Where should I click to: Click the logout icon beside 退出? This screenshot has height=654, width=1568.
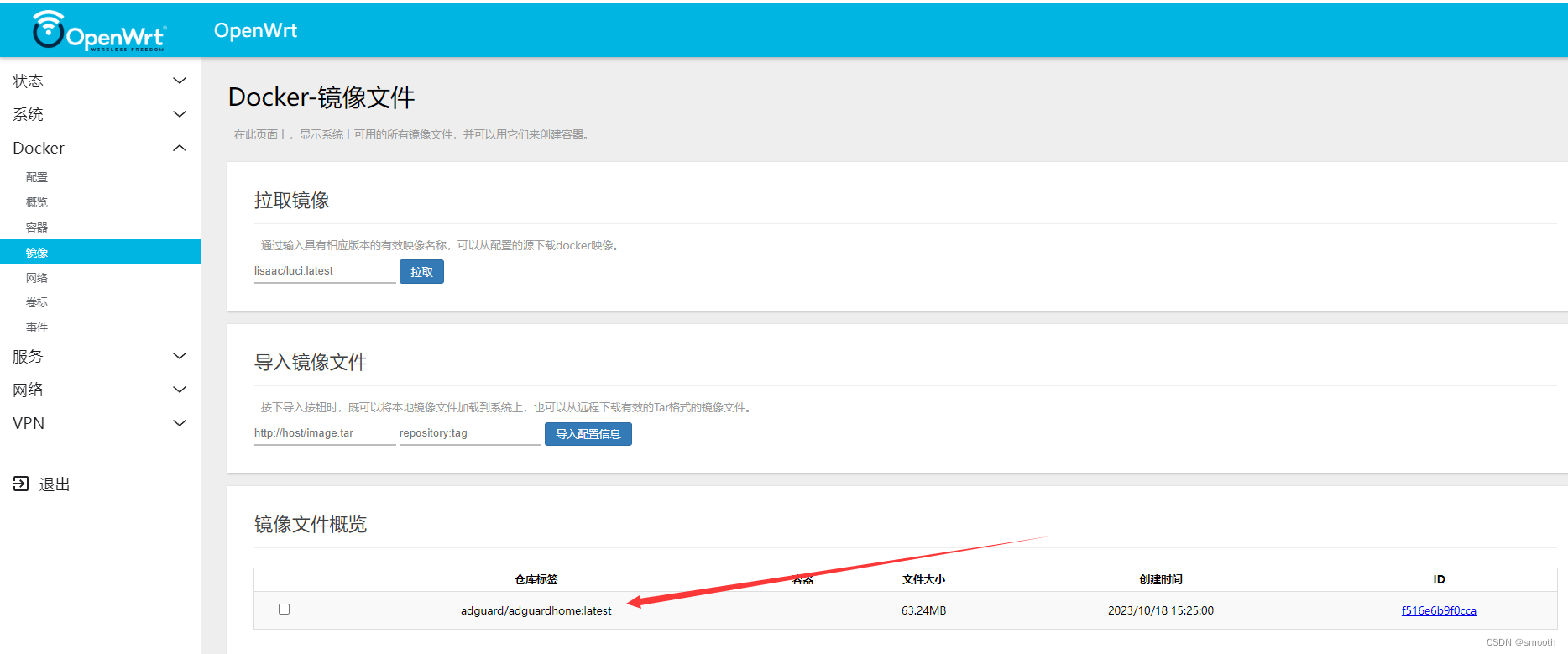21,484
